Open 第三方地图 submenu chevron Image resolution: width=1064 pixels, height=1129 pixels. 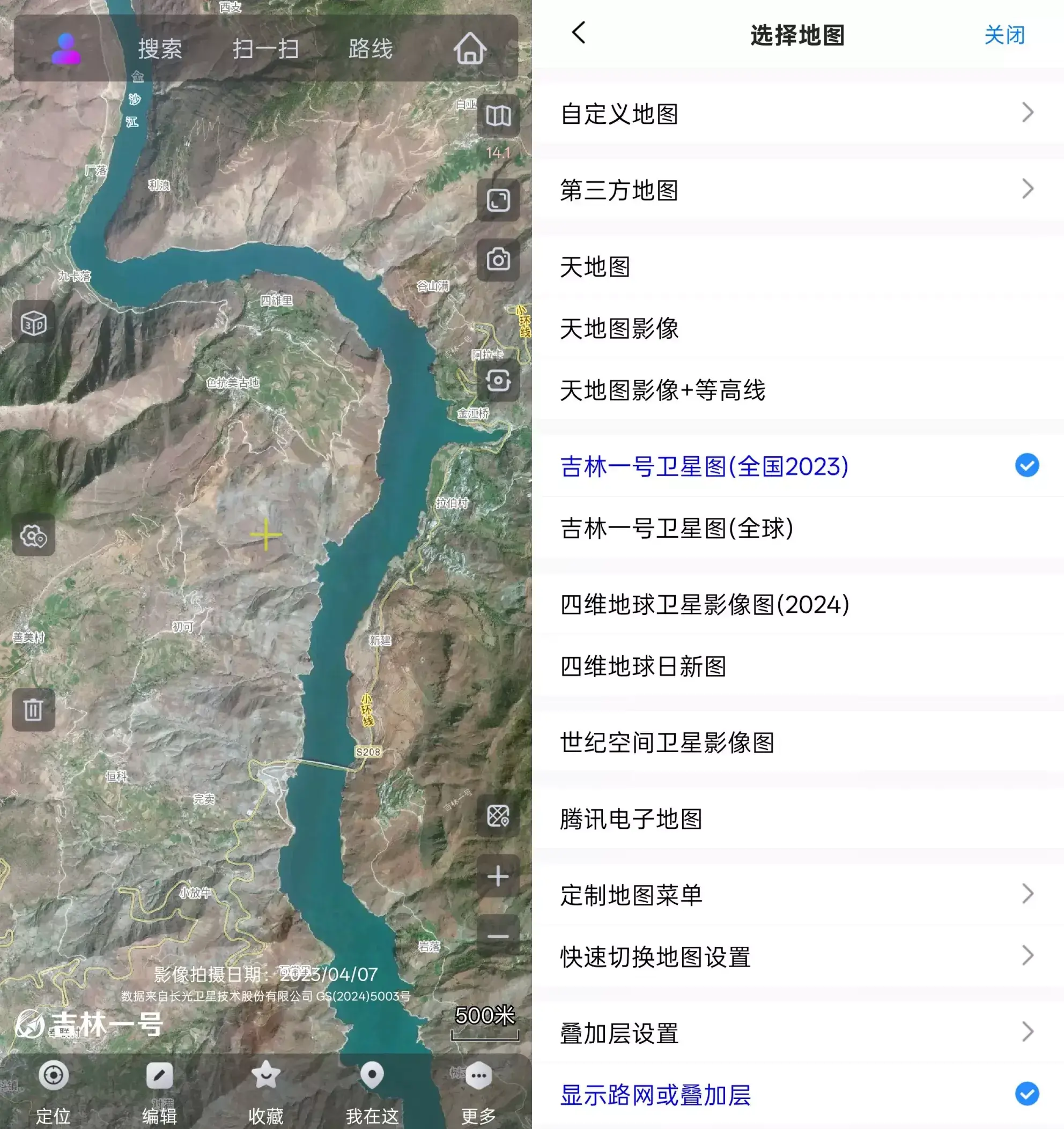coord(1026,189)
